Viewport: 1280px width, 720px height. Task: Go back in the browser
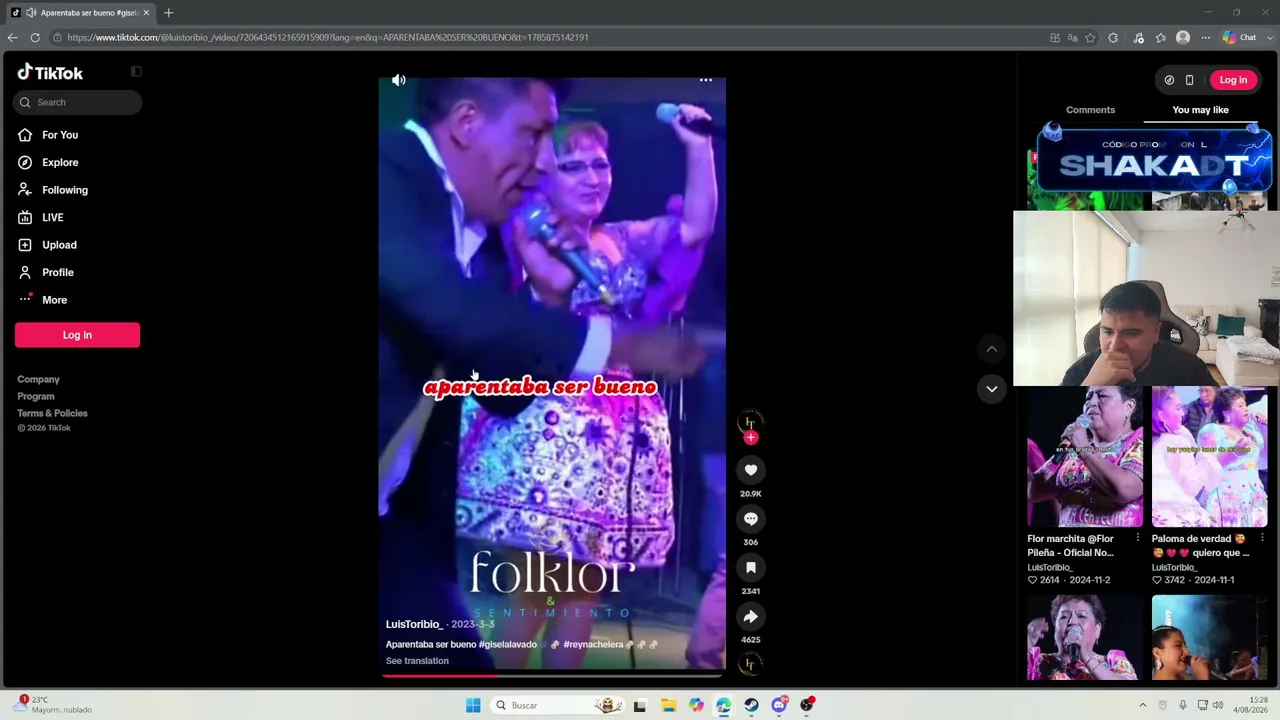12,38
